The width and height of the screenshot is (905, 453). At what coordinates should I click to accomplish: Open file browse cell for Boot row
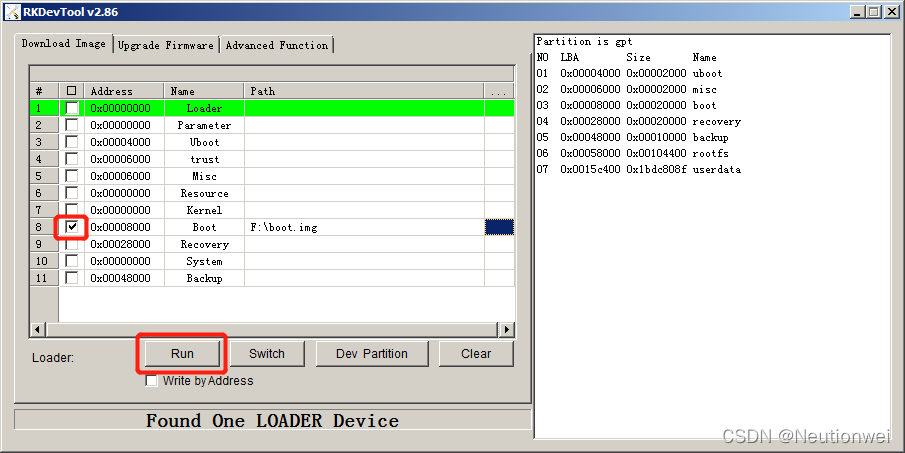coord(499,227)
